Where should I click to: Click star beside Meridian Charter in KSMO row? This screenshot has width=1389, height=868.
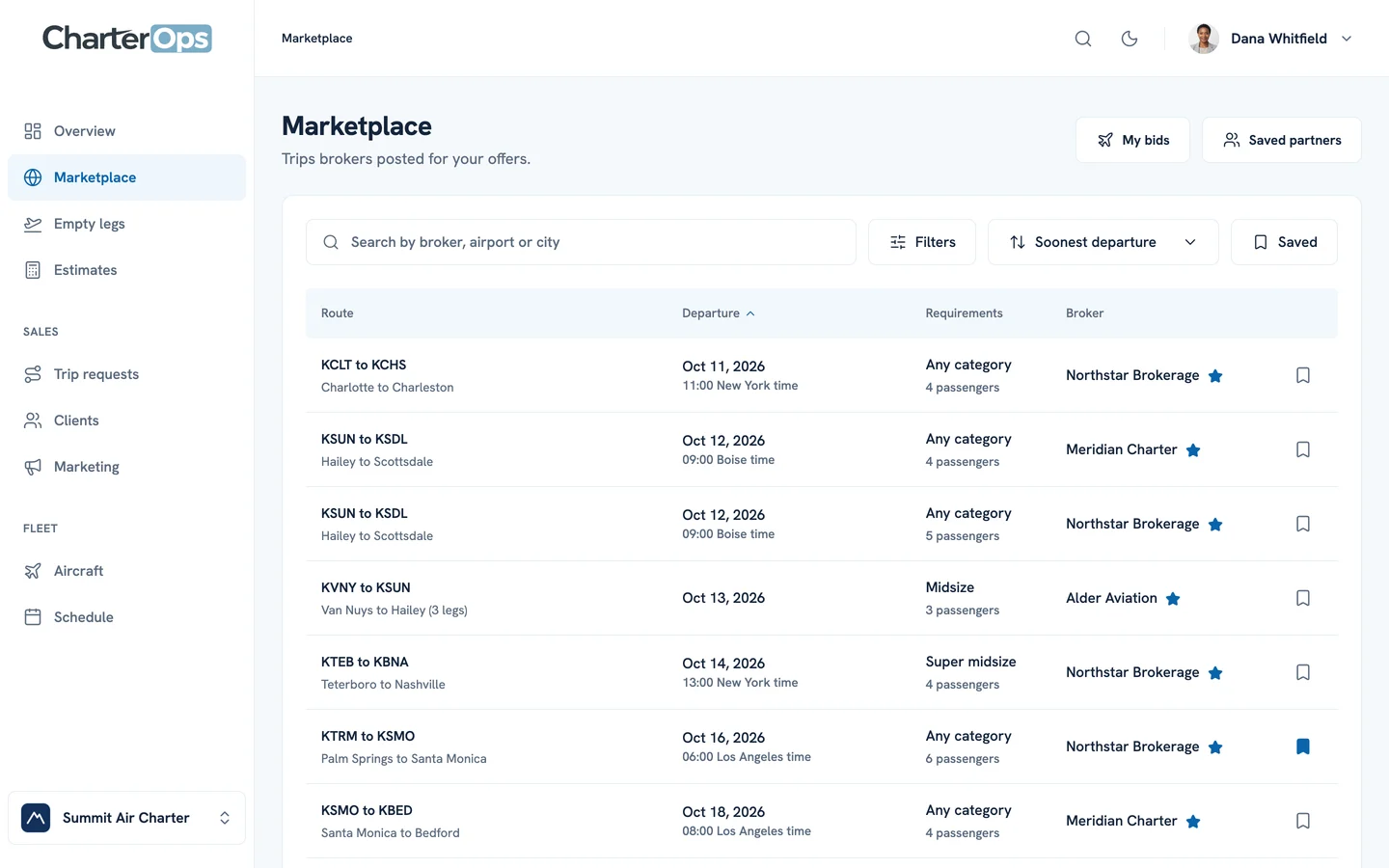[1193, 822]
